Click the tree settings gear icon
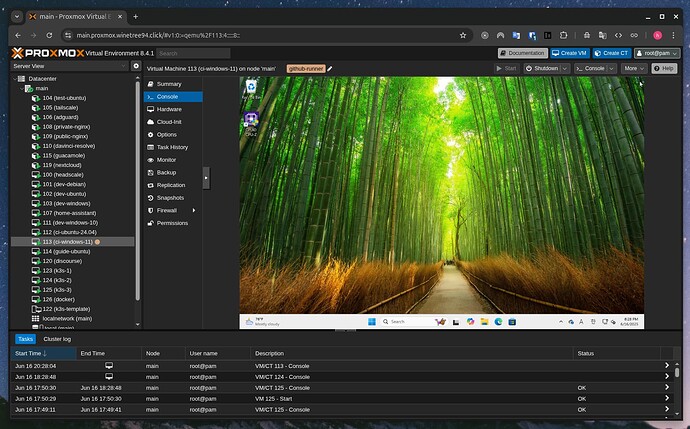The width and height of the screenshot is (690, 429). pos(136,66)
